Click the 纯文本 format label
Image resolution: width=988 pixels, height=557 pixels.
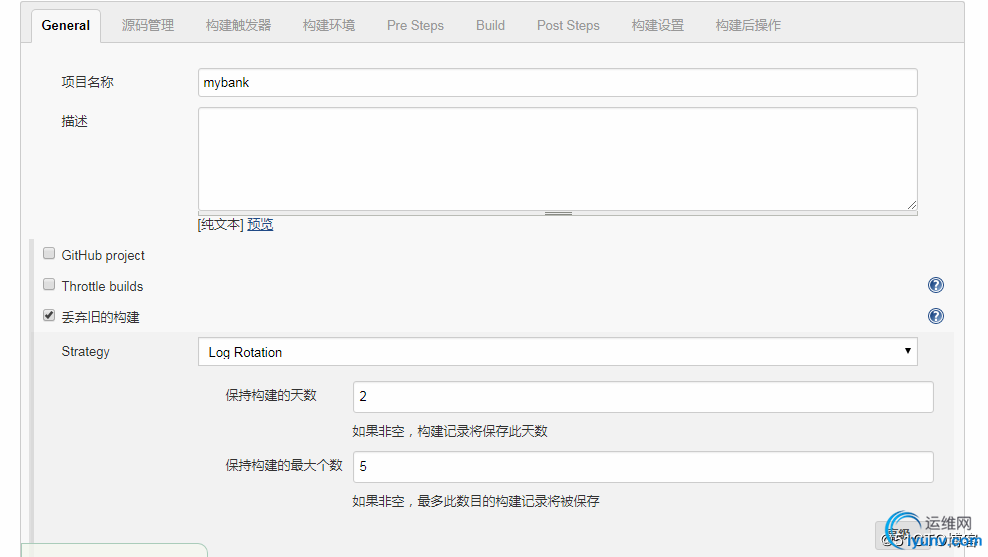point(221,224)
